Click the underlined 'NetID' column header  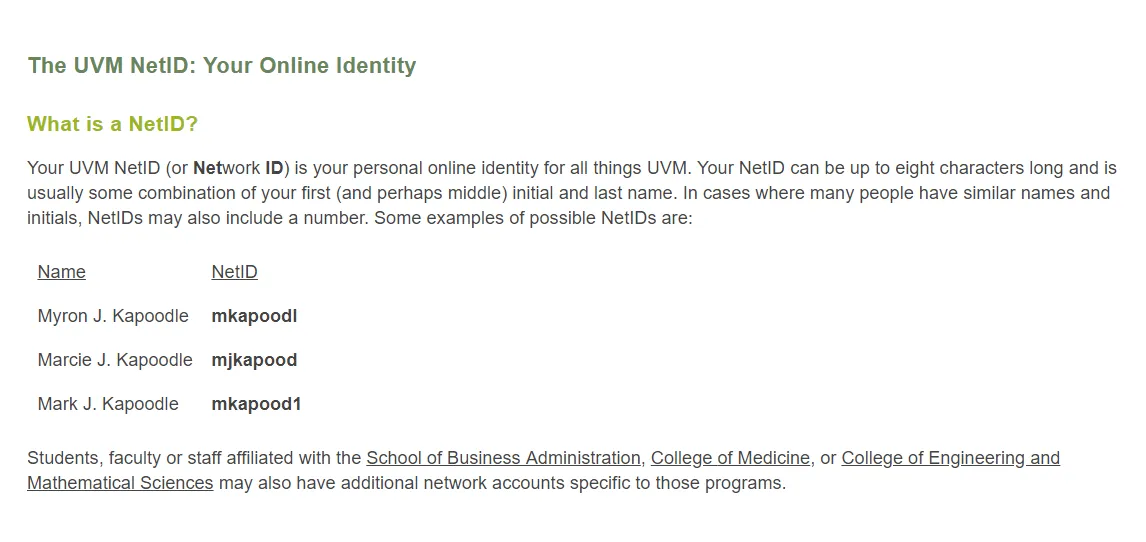[234, 272]
